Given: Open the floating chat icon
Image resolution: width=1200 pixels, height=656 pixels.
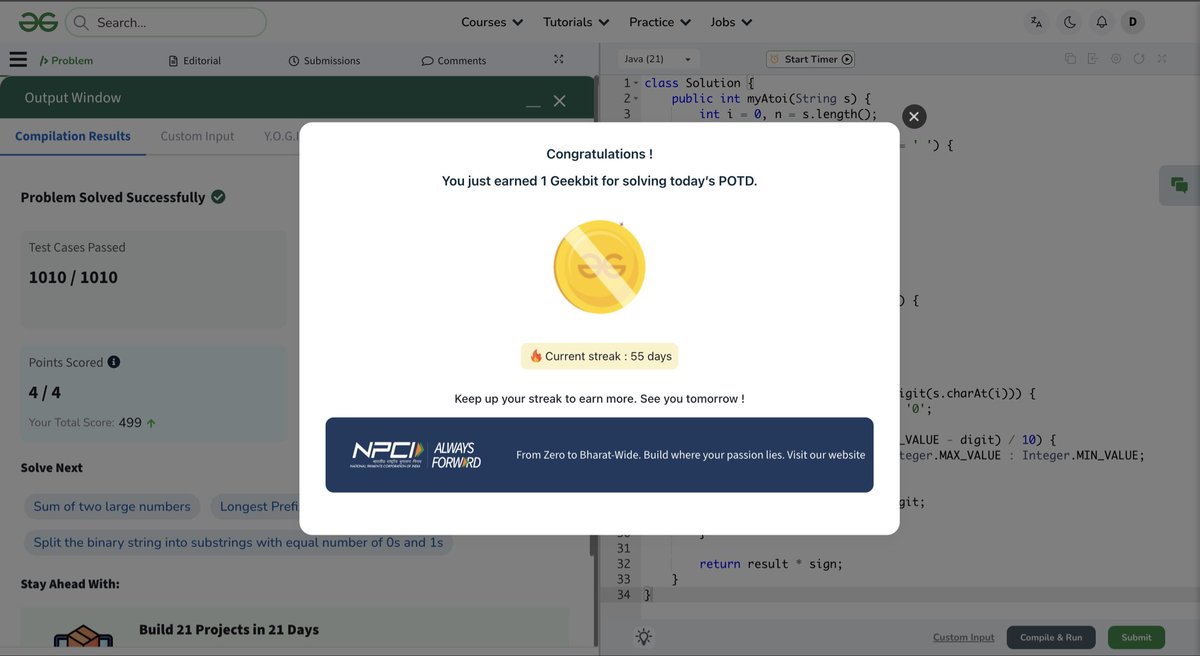Looking at the screenshot, I should tap(1179, 185).
